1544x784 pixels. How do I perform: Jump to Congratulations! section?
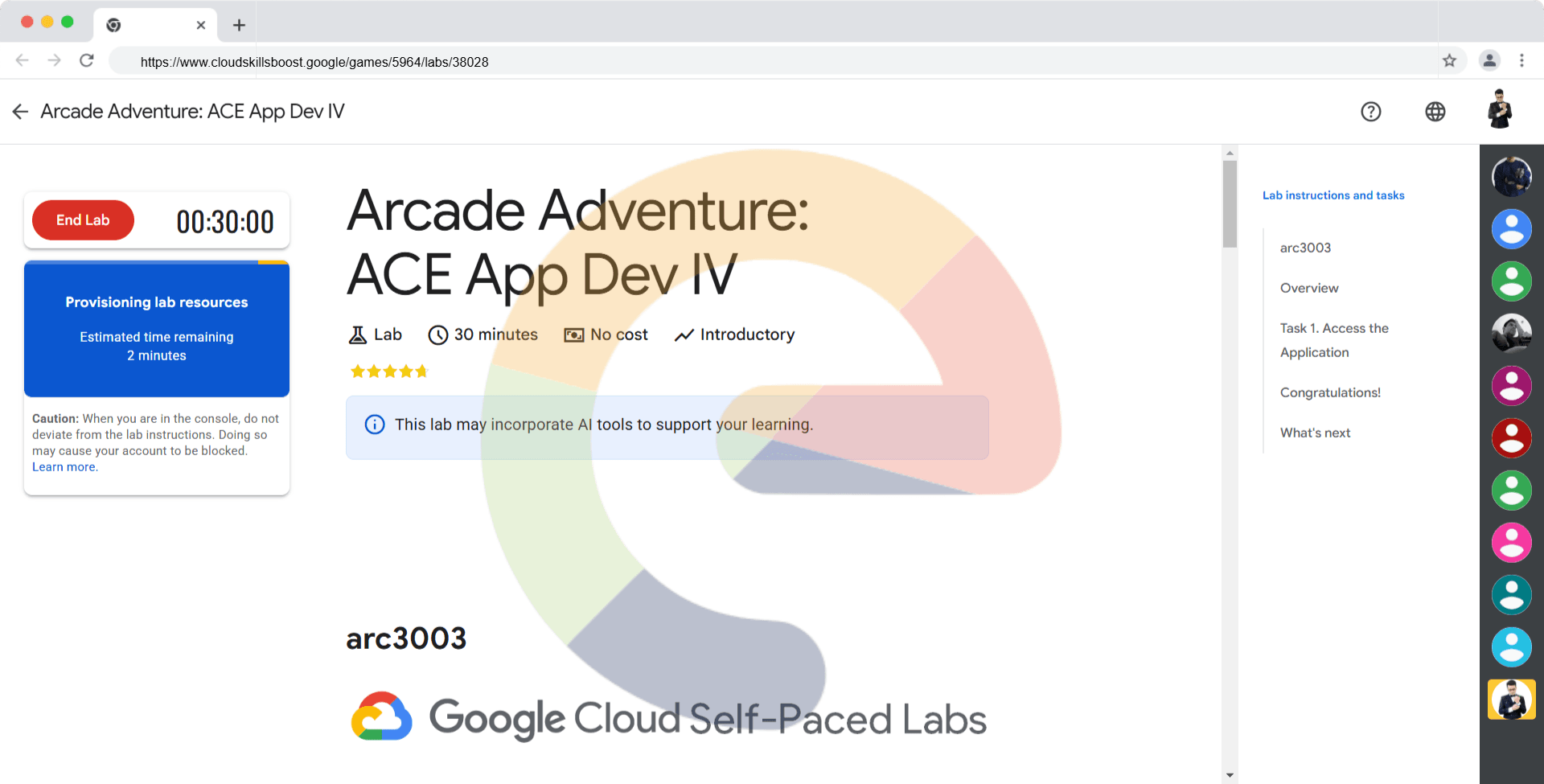coord(1330,392)
